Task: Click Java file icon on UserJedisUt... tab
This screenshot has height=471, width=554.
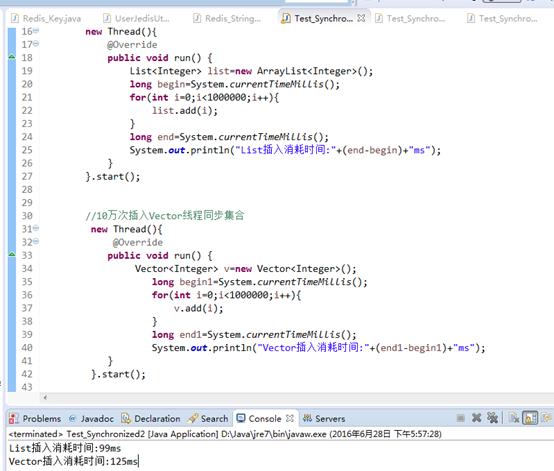Action: pos(107,18)
